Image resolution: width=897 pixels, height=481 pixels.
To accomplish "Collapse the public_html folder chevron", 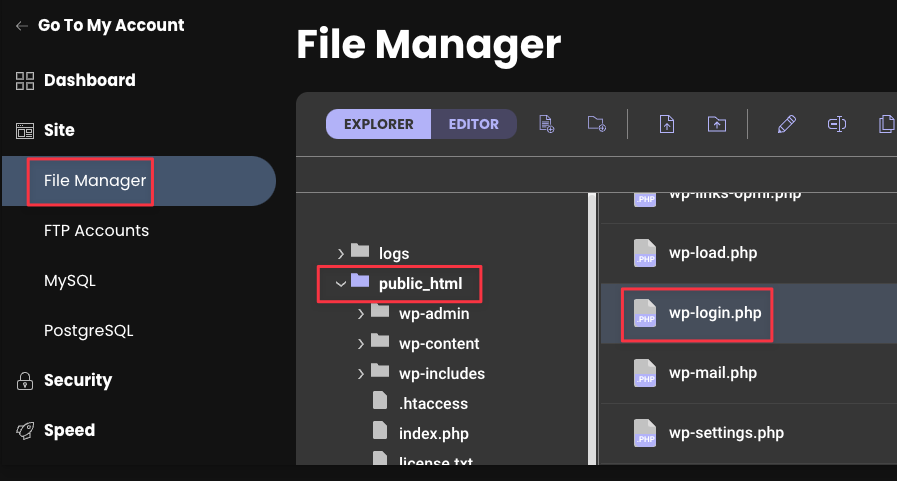I will (x=341, y=284).
